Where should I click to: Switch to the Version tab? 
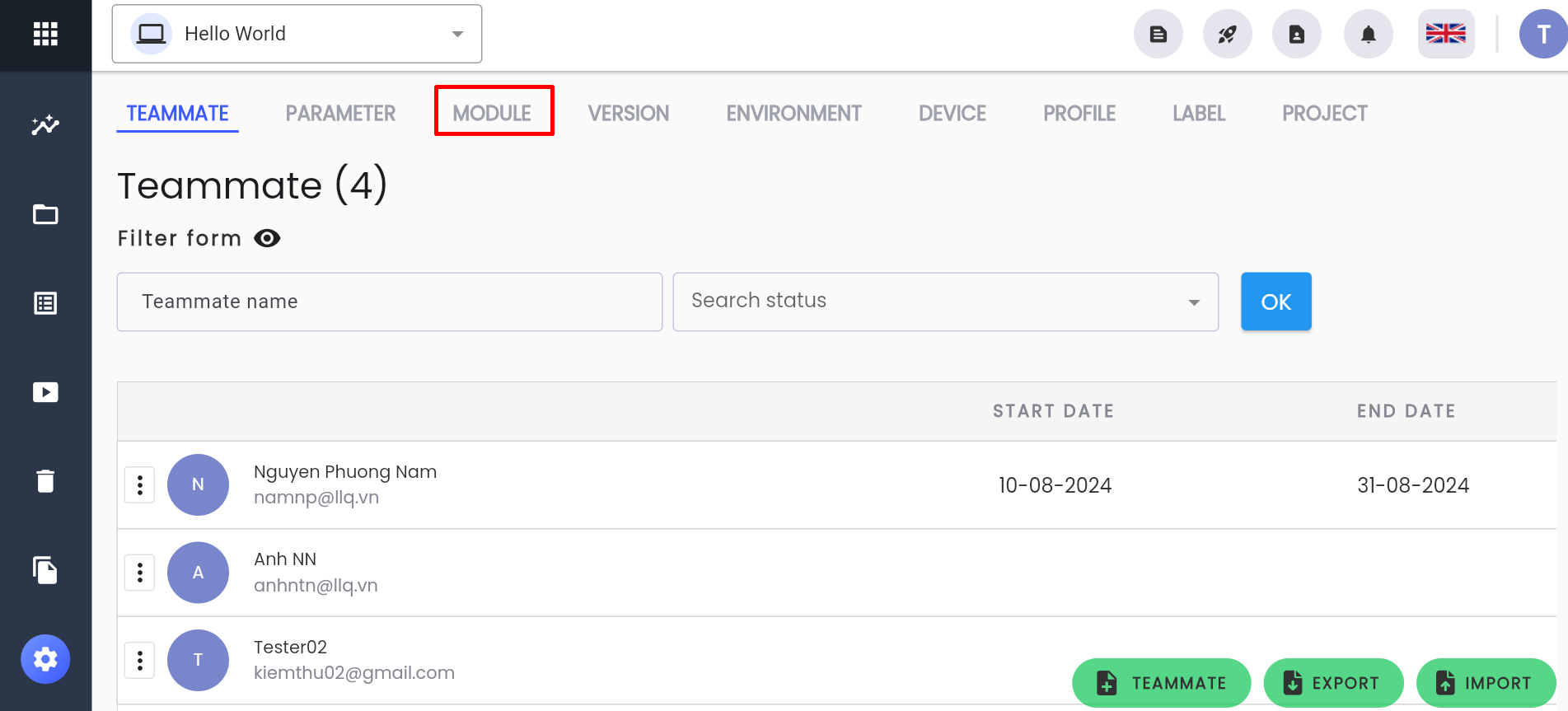pyautogui.click(x=629, y=113)
